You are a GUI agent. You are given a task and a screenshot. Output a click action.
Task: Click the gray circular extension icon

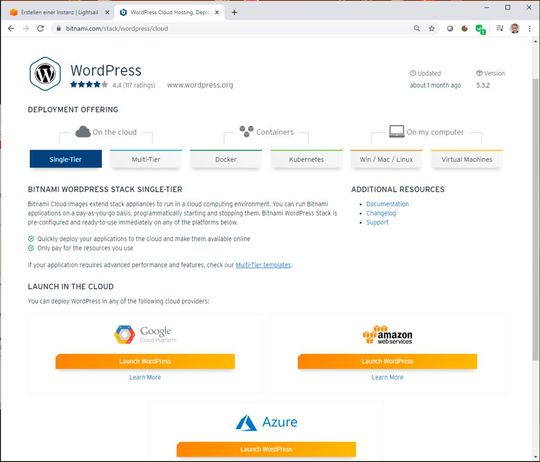point(450,29)
